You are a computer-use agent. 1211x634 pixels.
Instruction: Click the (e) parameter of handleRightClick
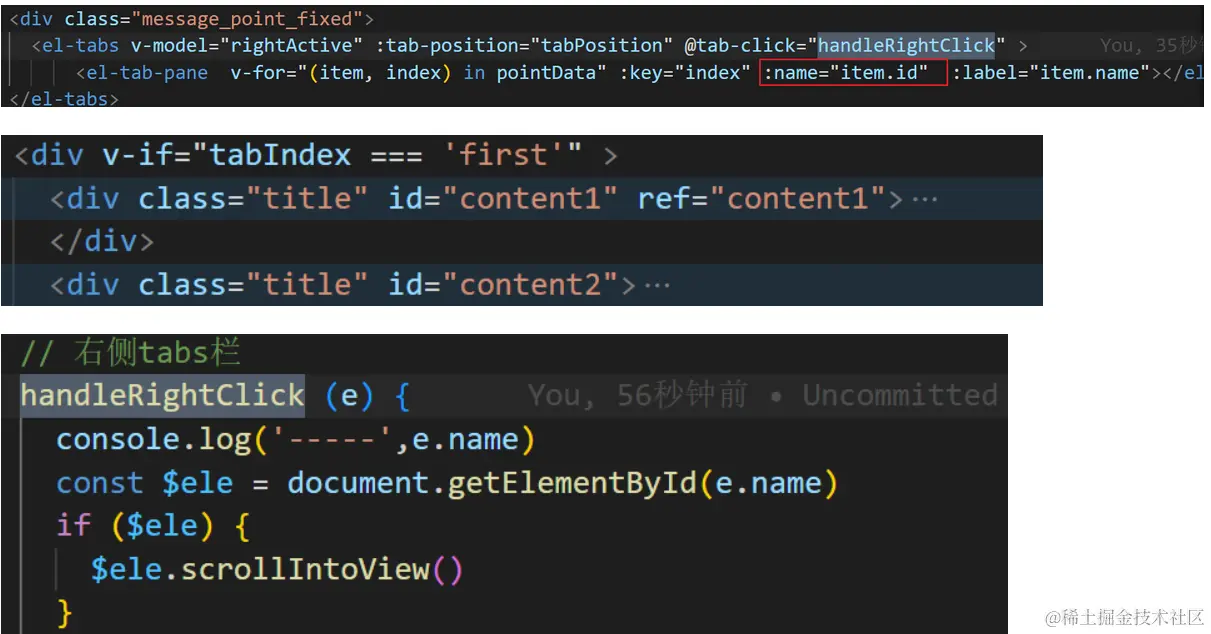pos(348,395)
